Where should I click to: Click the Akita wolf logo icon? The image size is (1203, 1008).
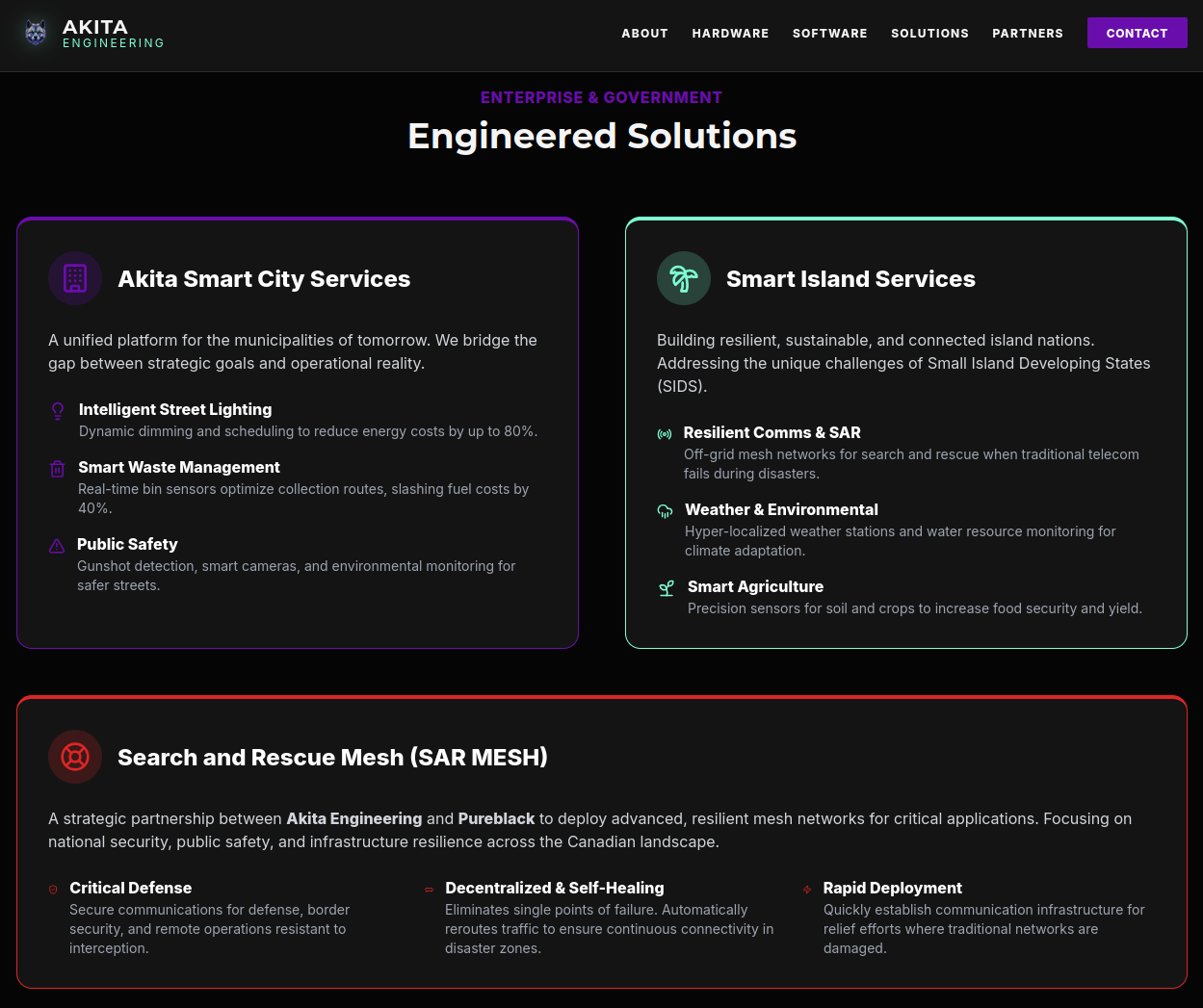click(36, 33)
